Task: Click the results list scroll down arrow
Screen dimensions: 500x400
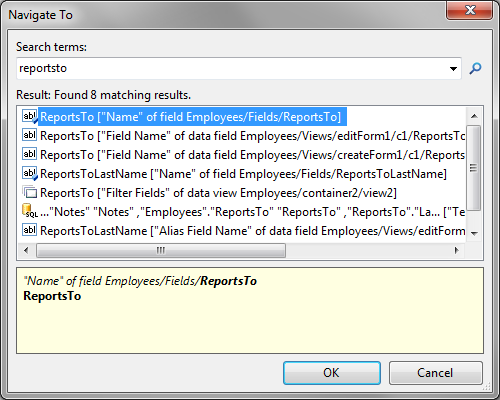Action: pyautogui.click(x=474, y=234)
